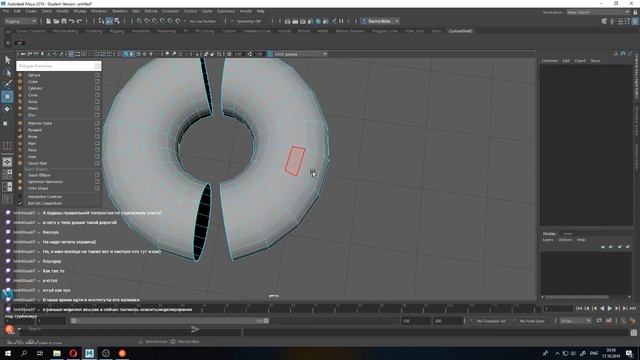Enable Snap to points magnet icon
The image size is (640, 360).
155,21
